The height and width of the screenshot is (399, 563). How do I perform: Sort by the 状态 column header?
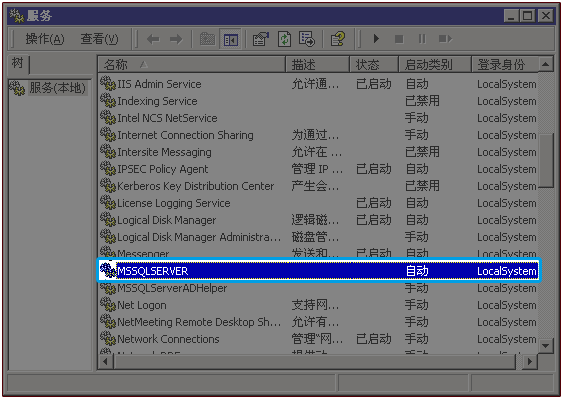click(x=374, y=65)
